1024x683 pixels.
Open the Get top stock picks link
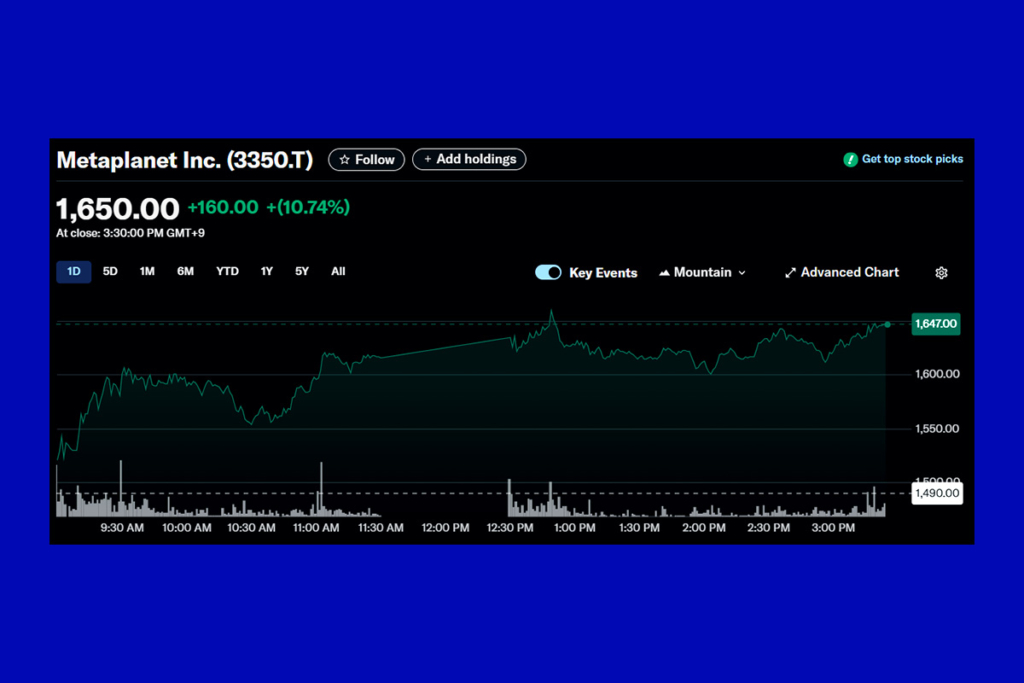click(x=912, y=159)
